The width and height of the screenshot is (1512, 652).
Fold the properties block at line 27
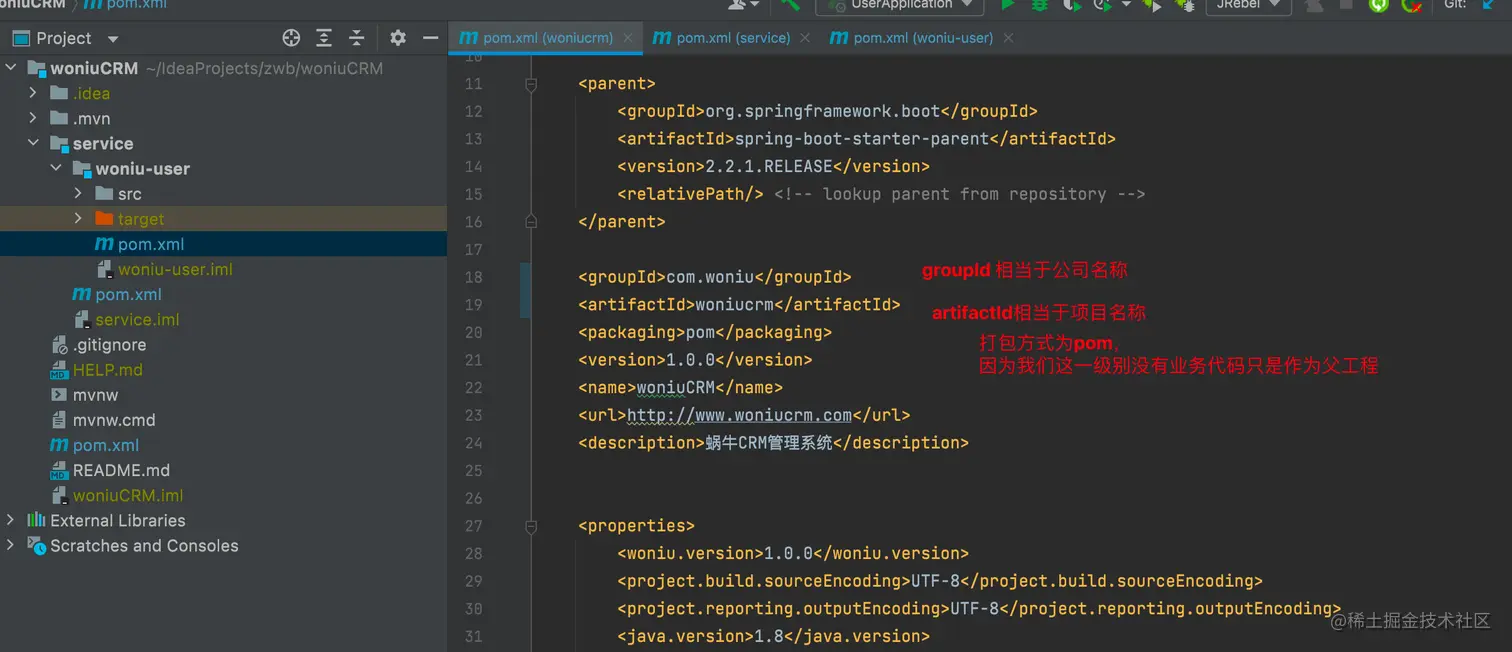tap(532, 526)
